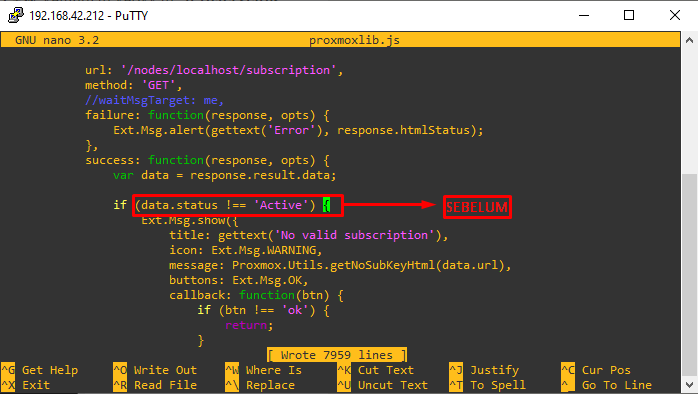Click the //waitMsgTarget: me comment line
The height and width of the screenshot is (394, 698).
point(154,101)
